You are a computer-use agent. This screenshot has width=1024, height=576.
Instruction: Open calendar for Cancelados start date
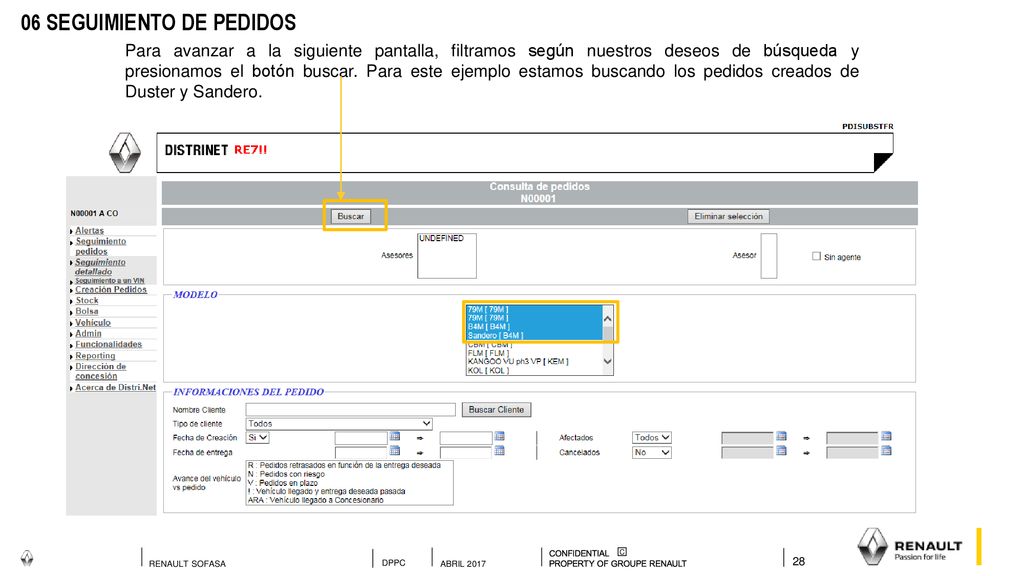point(781,451)
